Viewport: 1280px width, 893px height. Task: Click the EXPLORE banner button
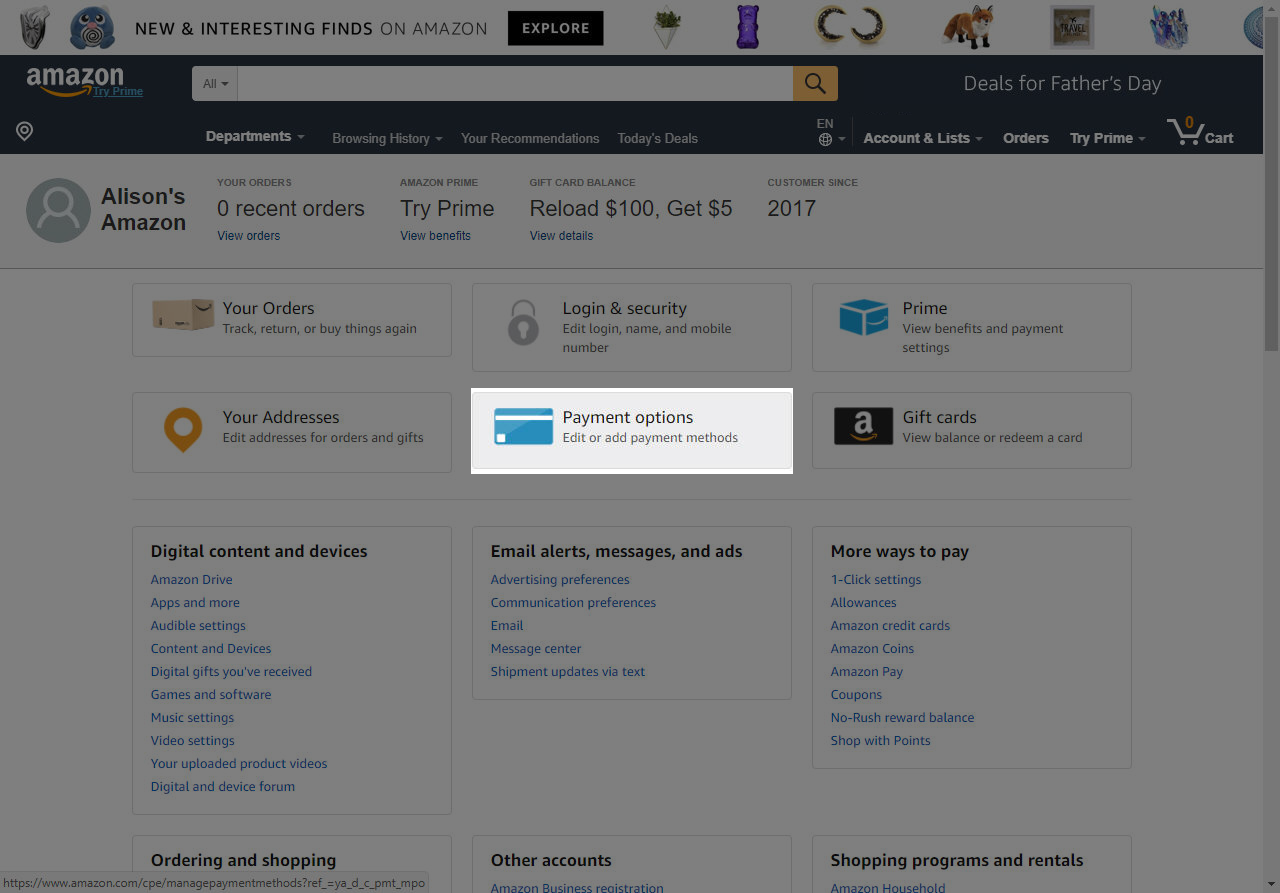pos(555,29)
